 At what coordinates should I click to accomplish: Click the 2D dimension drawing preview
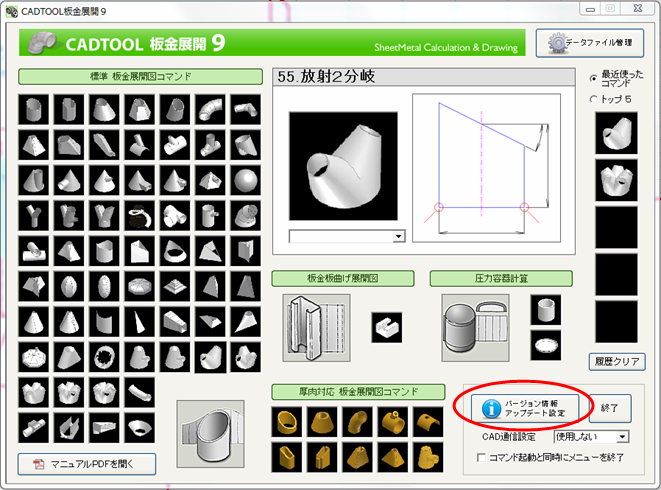486,168
